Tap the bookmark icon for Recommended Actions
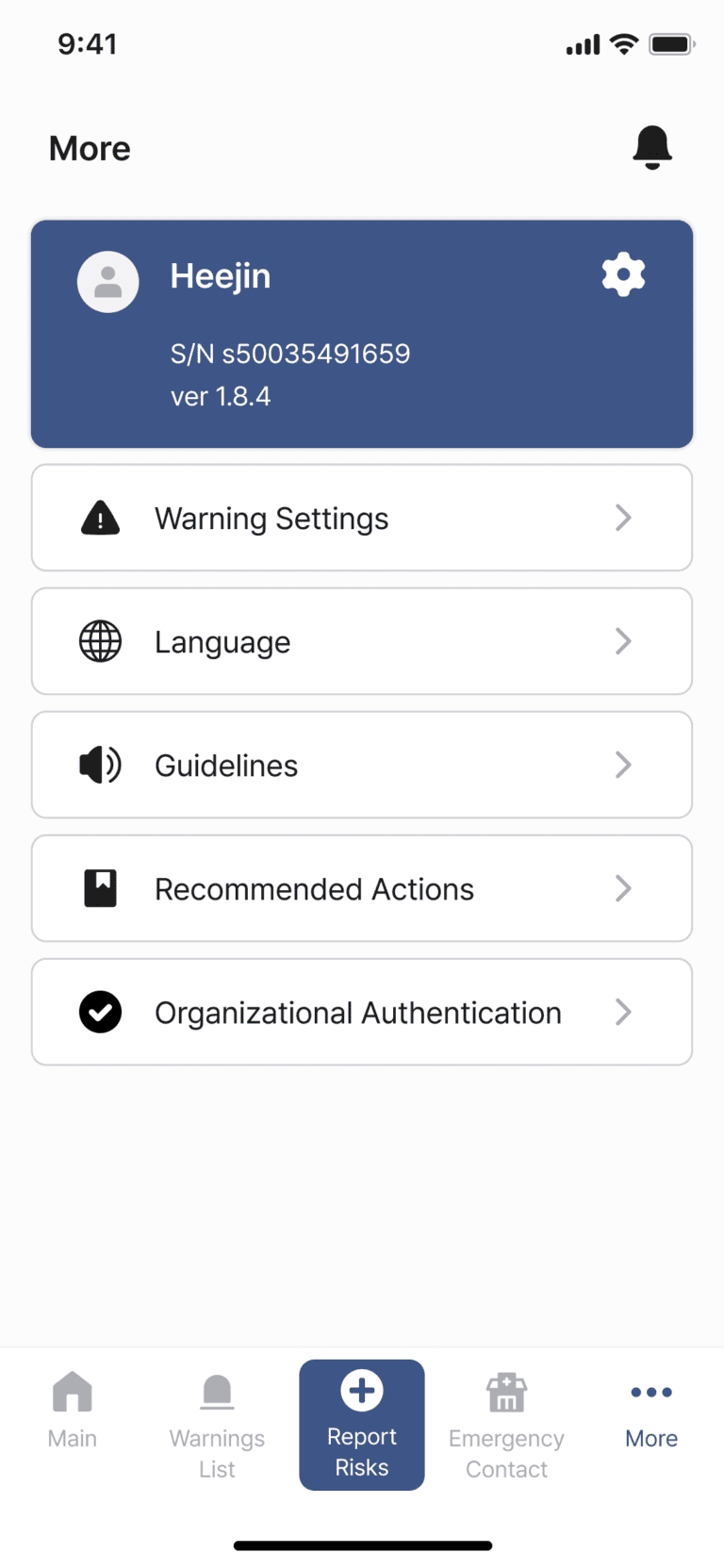Screen dimensions: 724x1568 pos(100,888)
